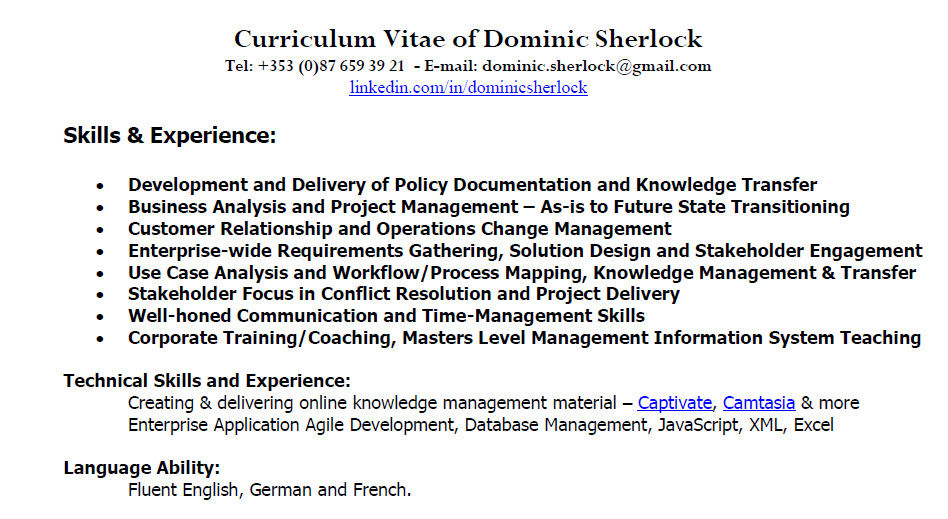Click the Fluent English, German and French line
The height and width of the screenshot is (519, 948).
point(269,490)
